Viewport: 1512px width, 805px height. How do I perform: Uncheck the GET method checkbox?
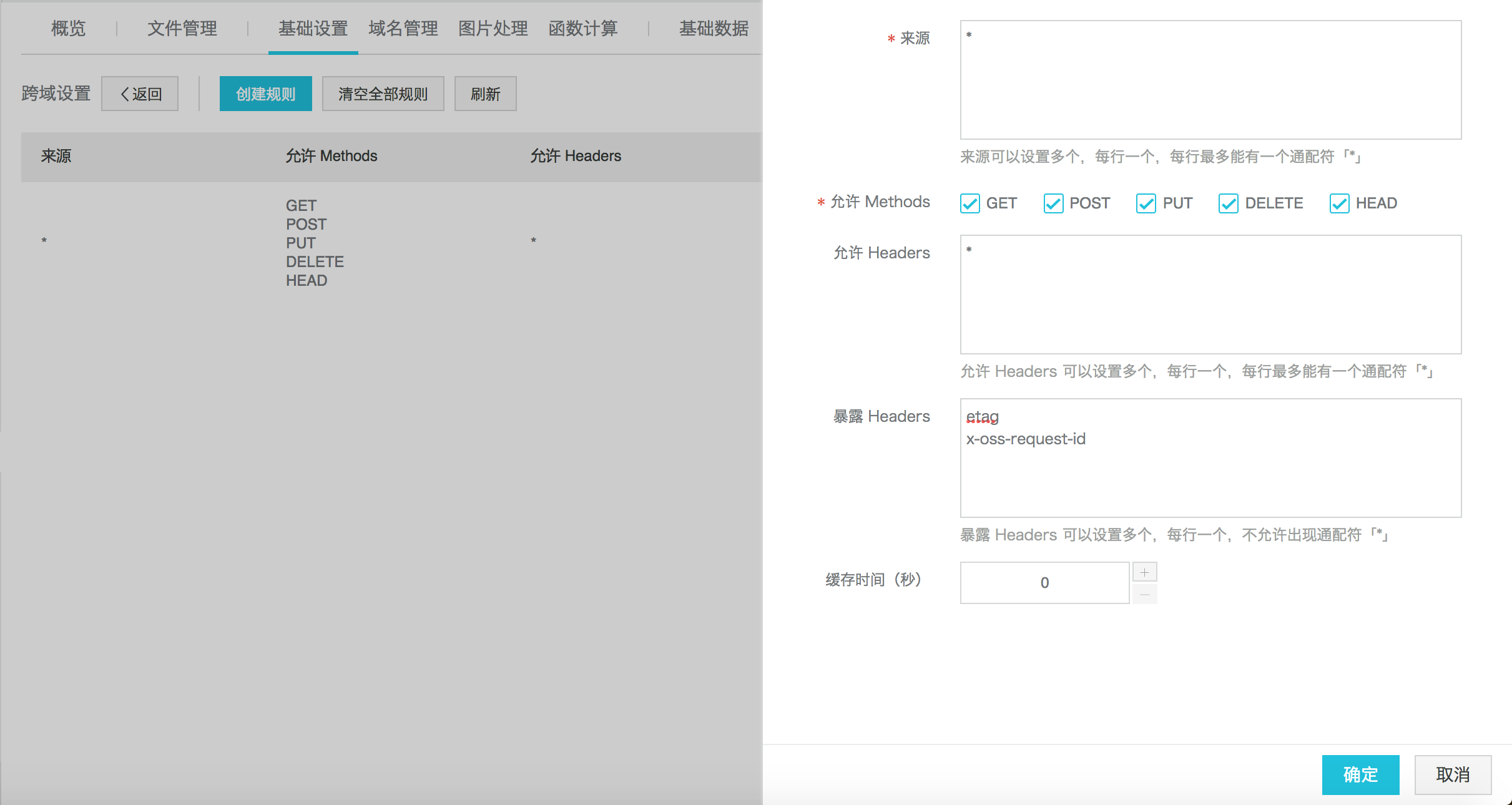tap(970, 203)
